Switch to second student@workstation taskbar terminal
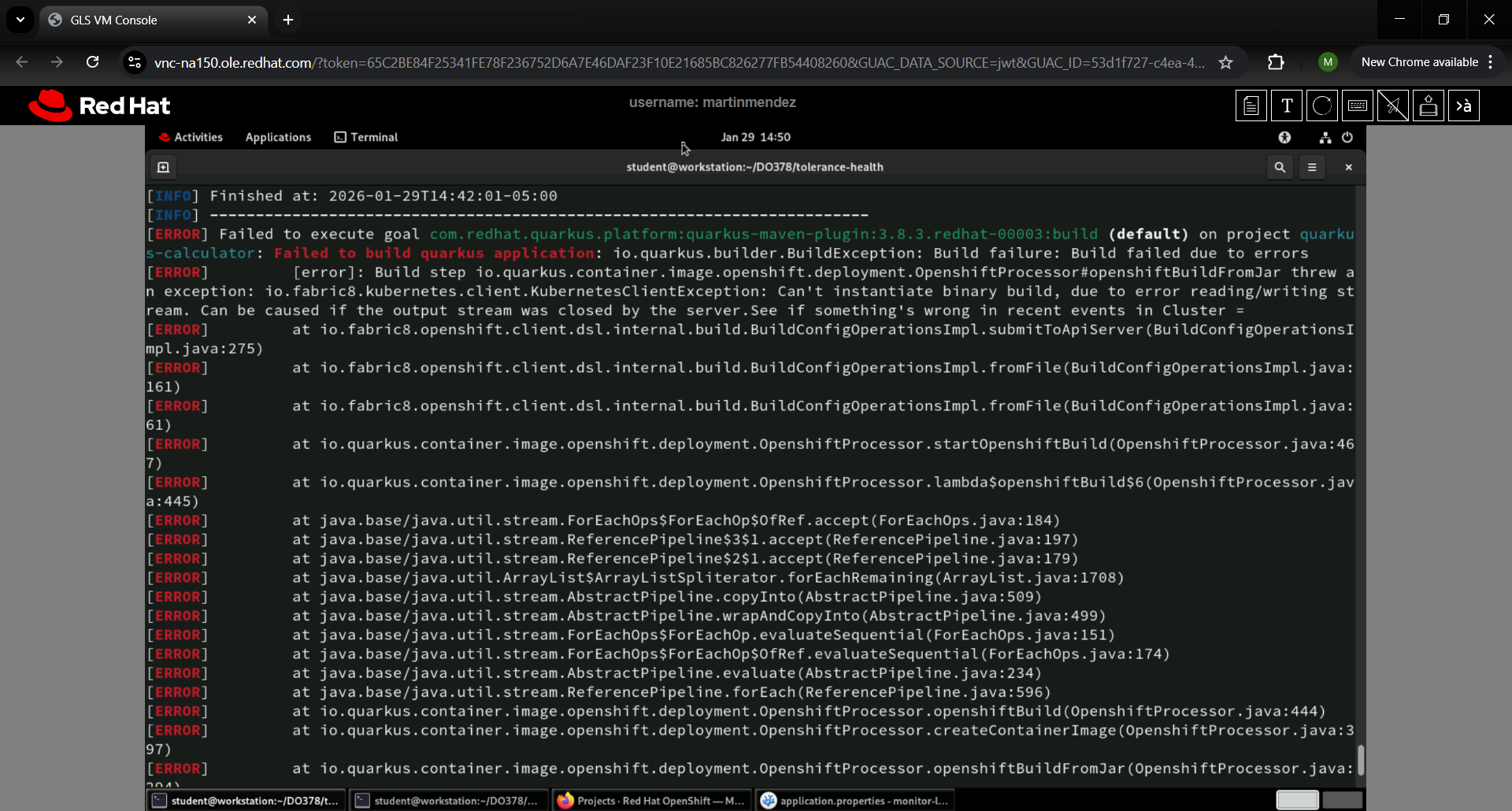Screen dimensions: 1512x811 [450, 800]
